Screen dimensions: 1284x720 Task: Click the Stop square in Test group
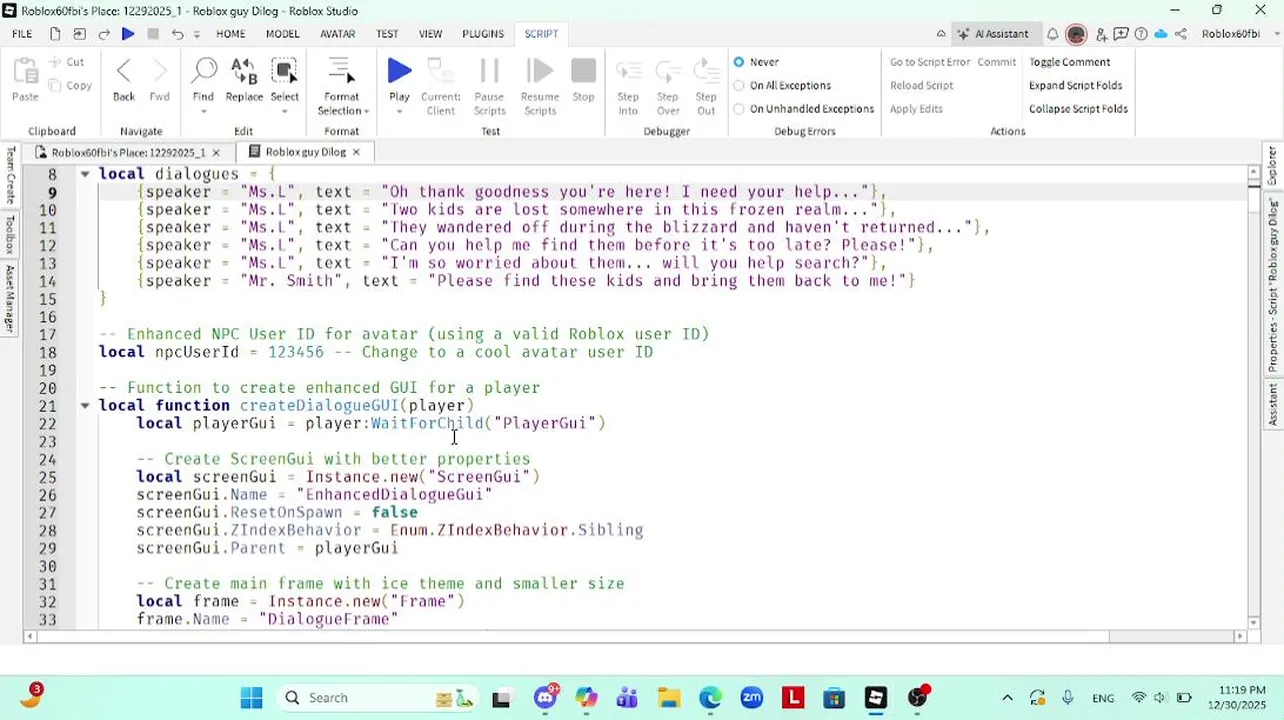(x=583, y=70)
